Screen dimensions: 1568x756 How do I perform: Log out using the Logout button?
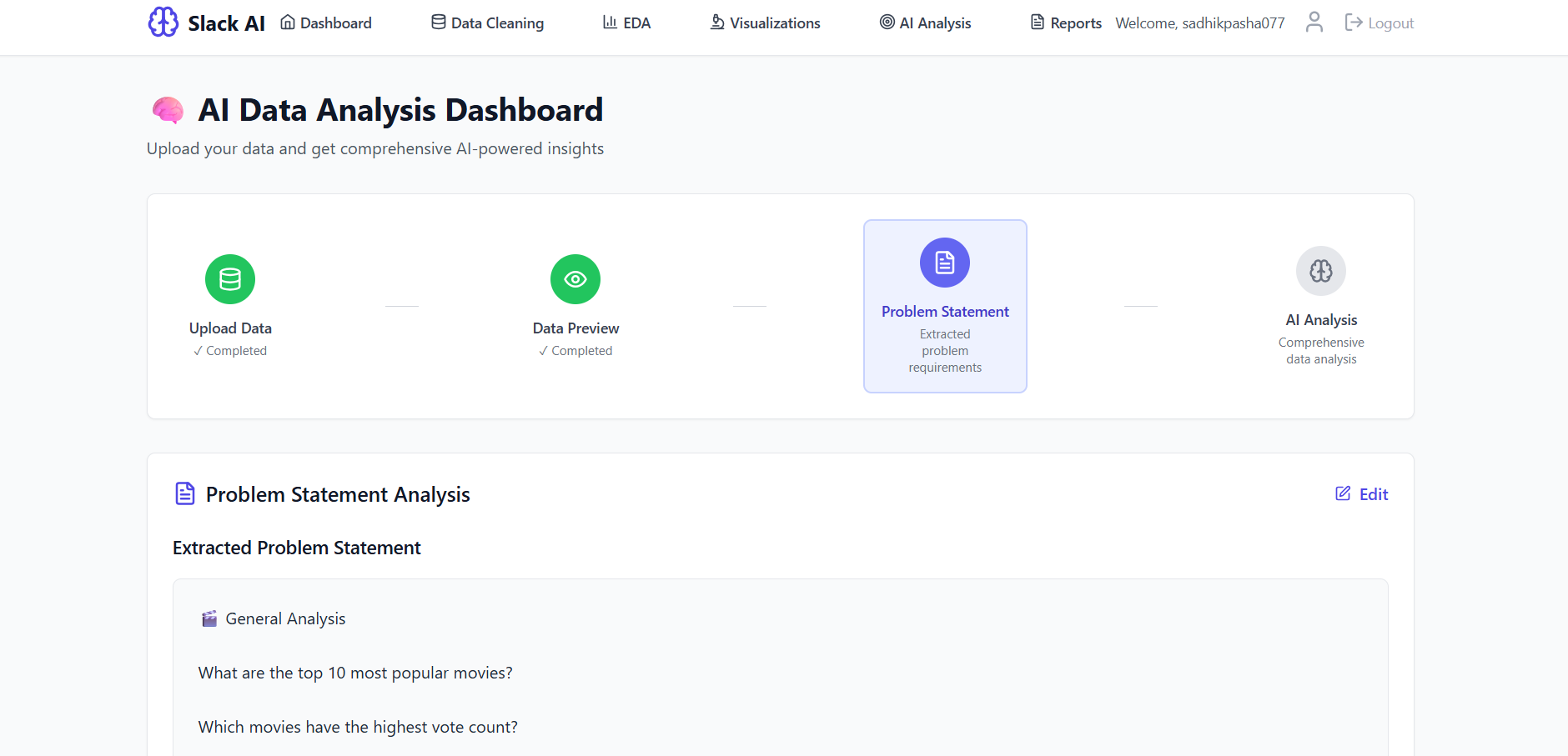[1380, 23]
